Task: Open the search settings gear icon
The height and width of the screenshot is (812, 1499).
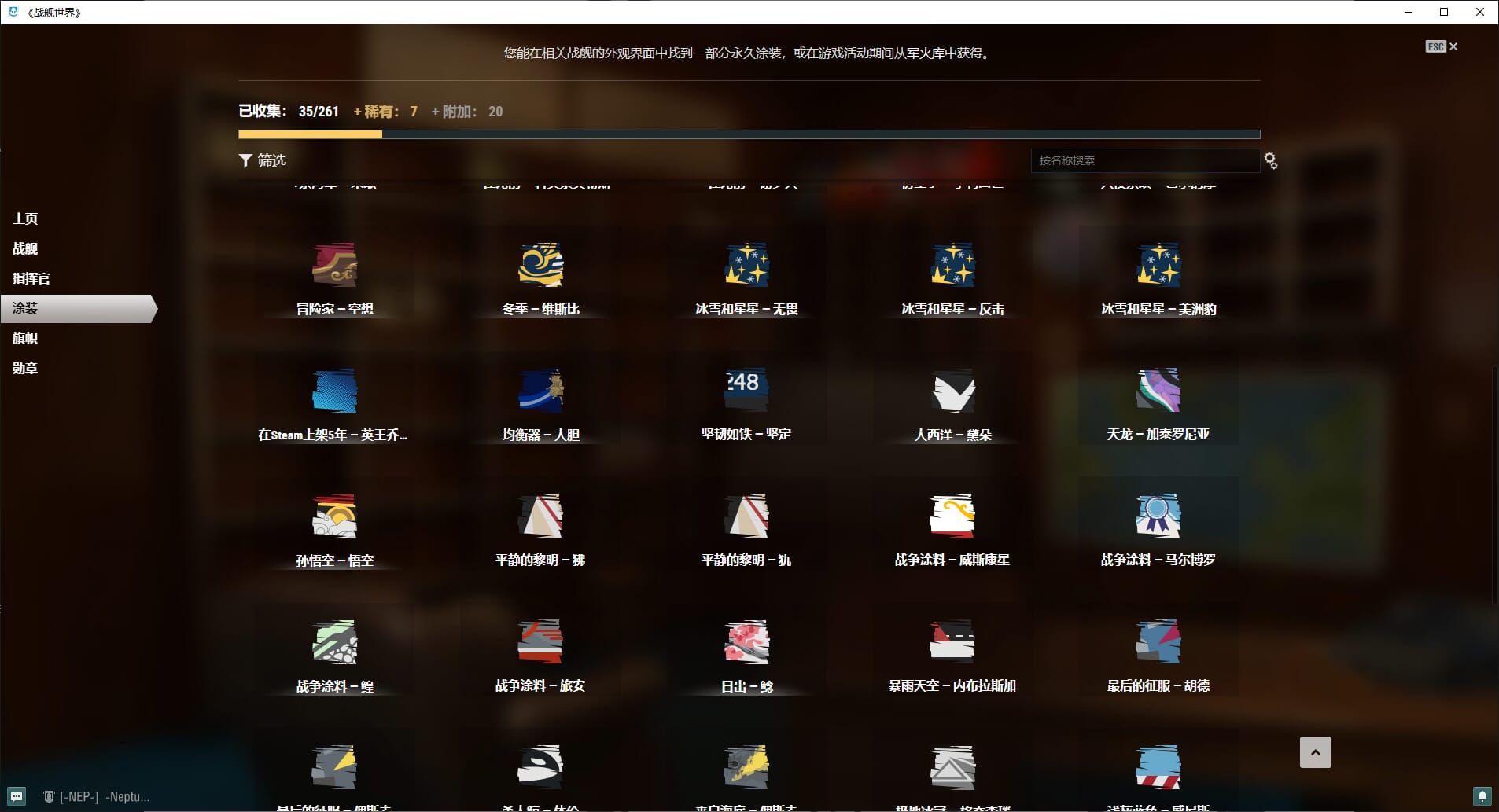Action: pyautogui.click(x=1270, y=161)
